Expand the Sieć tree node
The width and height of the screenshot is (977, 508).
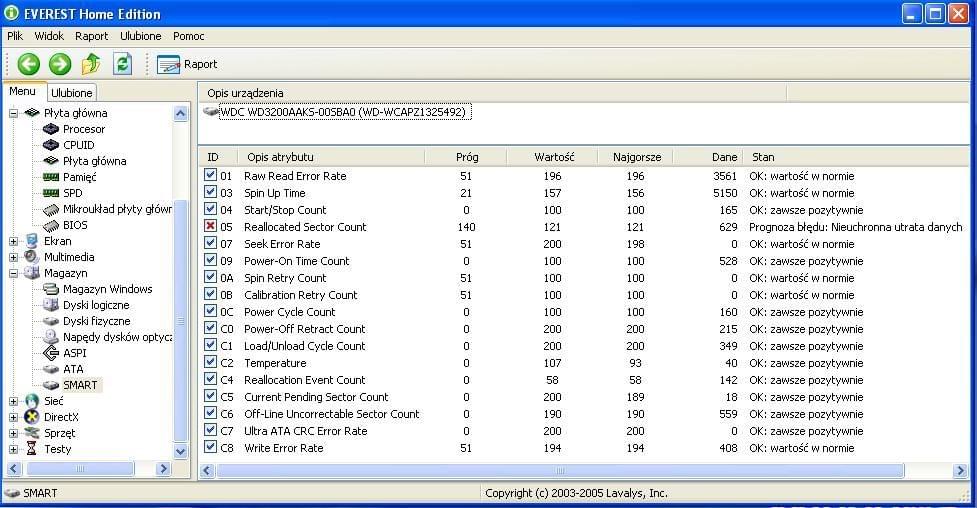coord(13,401)
